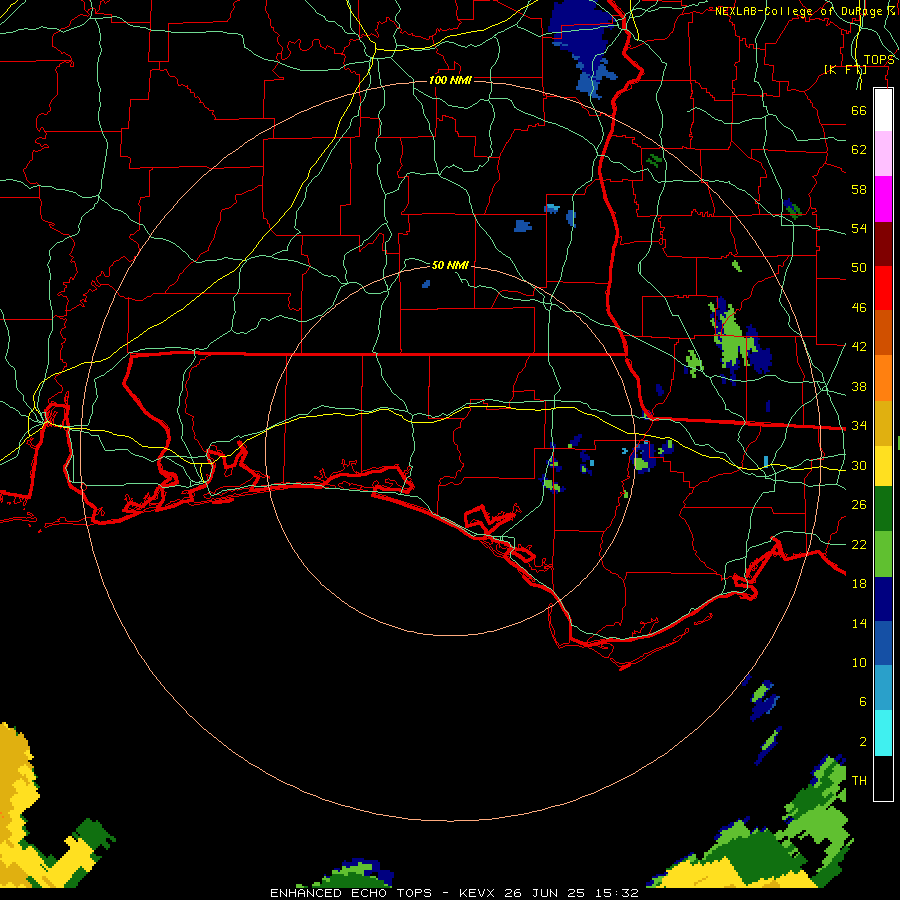
Task: Click the '50' legend value
Action: click(x=859, y=267)
